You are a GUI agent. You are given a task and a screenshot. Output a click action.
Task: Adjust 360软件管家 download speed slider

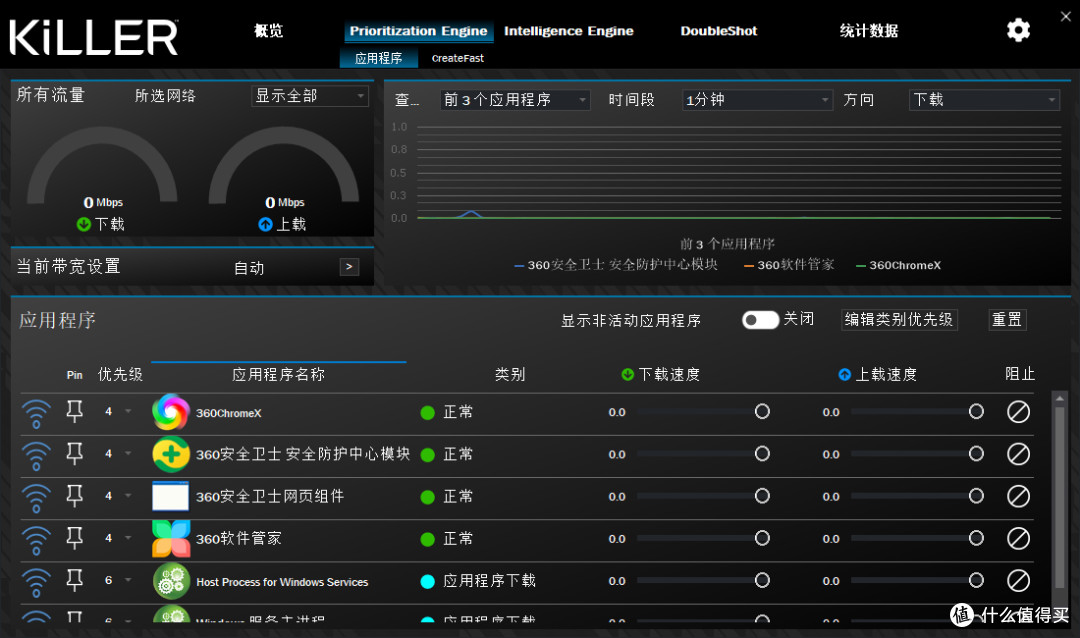click(x=703, y=538)
